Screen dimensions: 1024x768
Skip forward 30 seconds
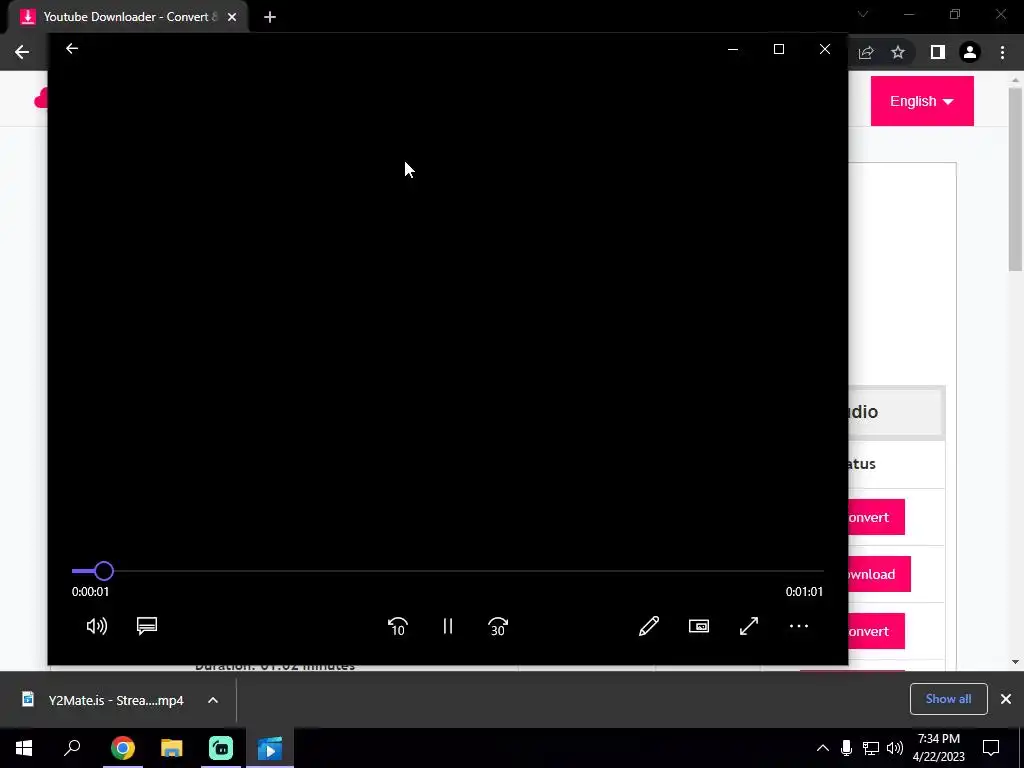(498, 626)
